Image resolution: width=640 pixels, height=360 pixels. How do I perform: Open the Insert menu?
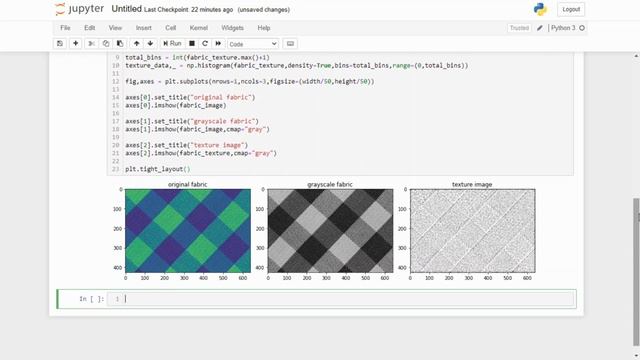144,28
